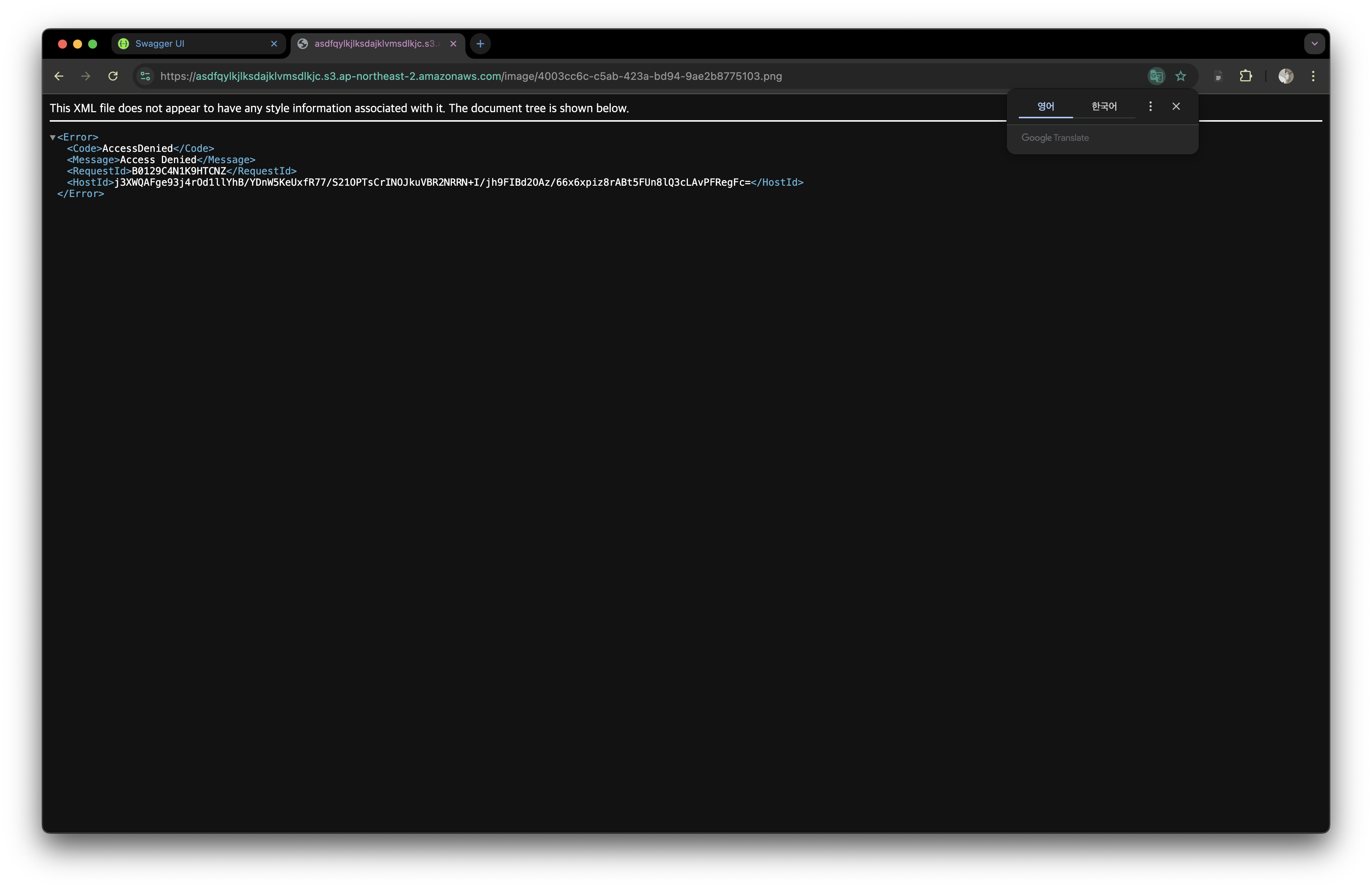Open the Extensions puzzle icon
This screenshot has width=1372, height=889.
click(1245, 76)
